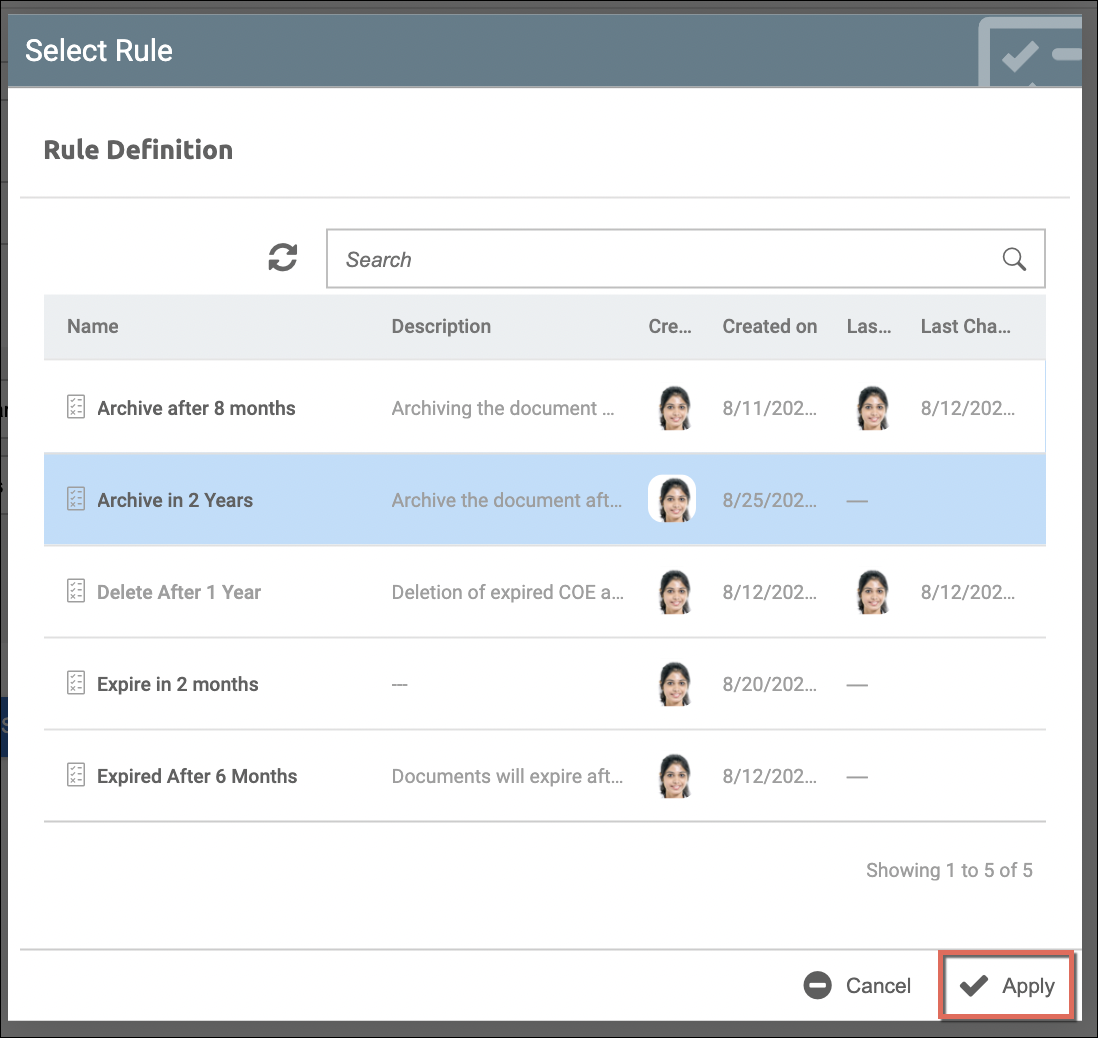The height and width of the screenshot is (1038, 1098).
Task: Sort by the Created on column header
Action: [x=769, y=326]
